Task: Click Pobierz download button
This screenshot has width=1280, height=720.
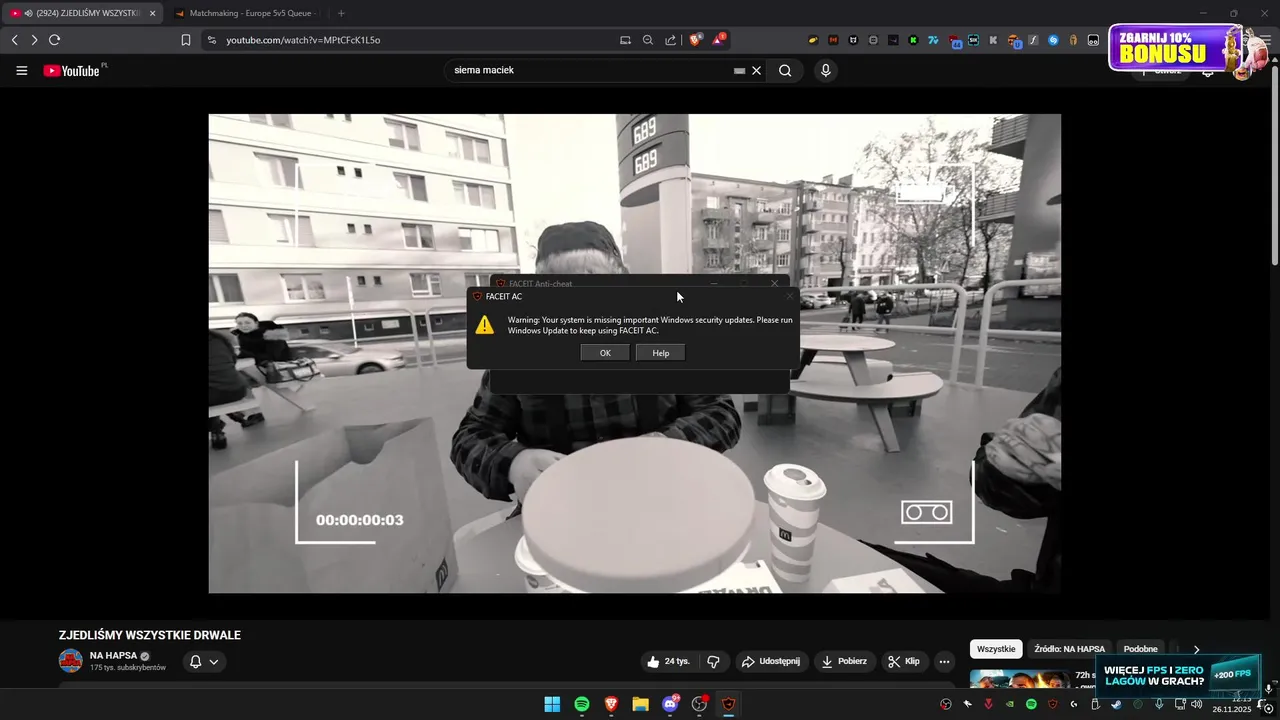Action: click(x=845, y=661)
